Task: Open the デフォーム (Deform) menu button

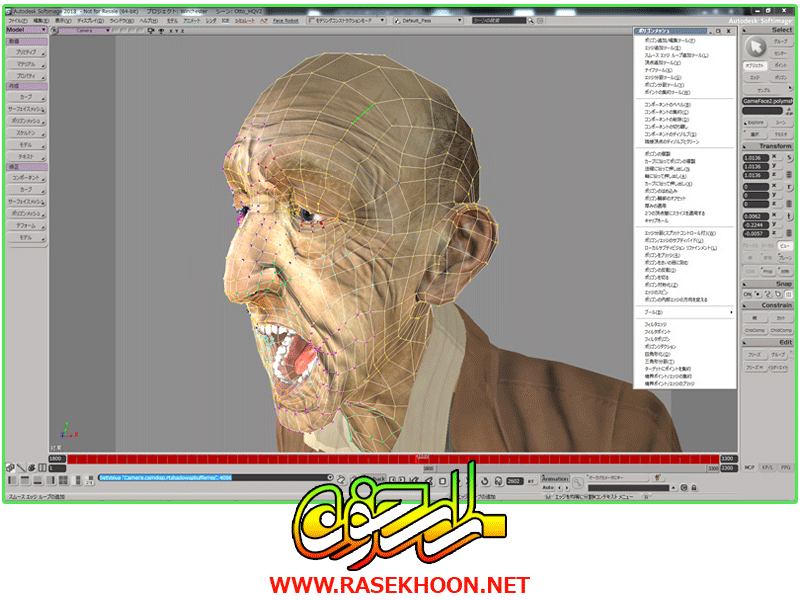Action: point(27,226)
